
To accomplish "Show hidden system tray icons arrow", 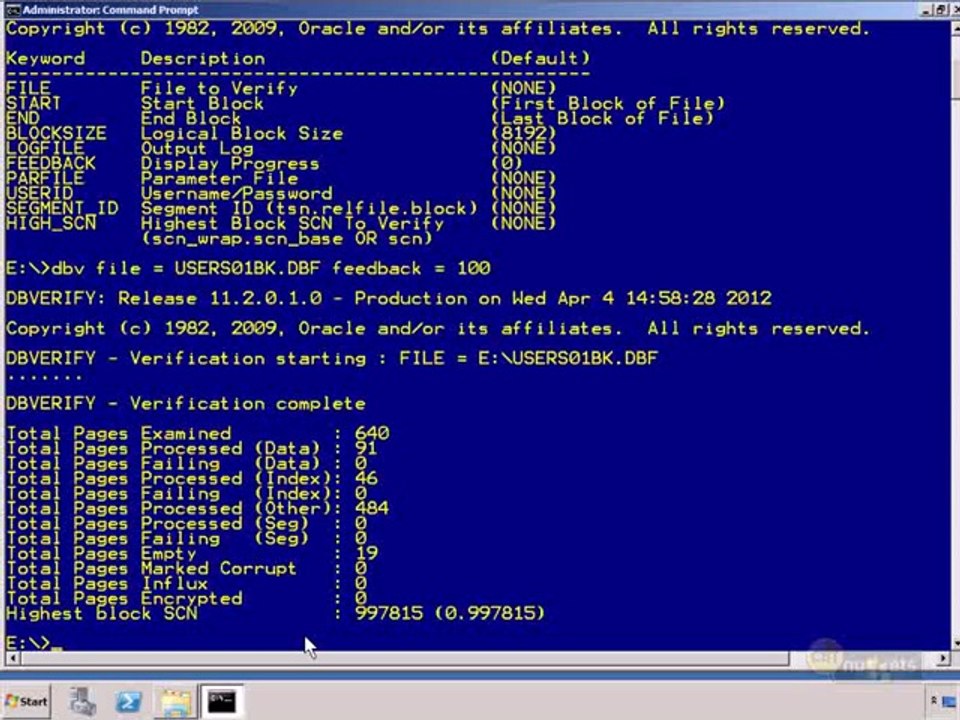I will point(934,700).
